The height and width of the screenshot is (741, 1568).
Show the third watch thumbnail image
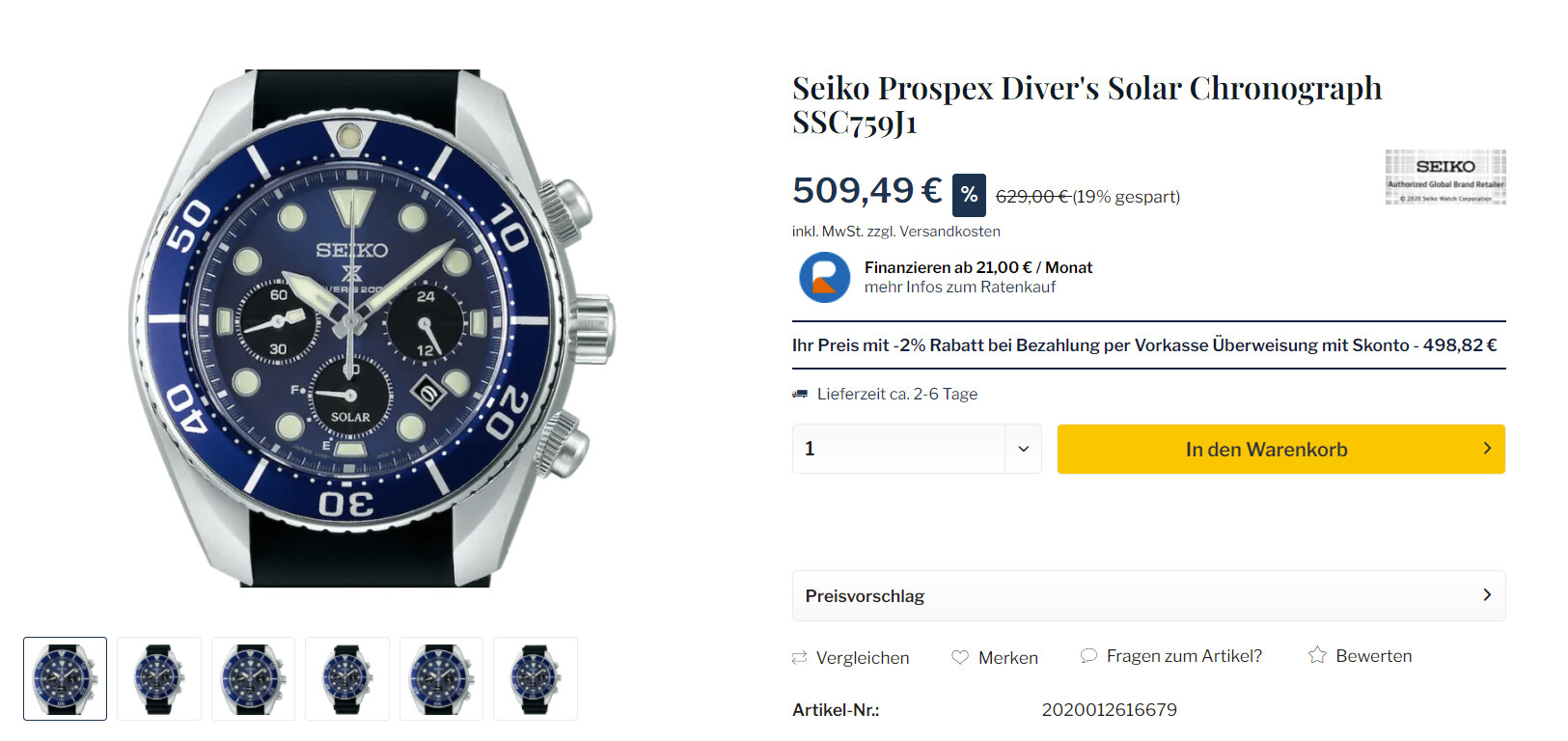253,678
